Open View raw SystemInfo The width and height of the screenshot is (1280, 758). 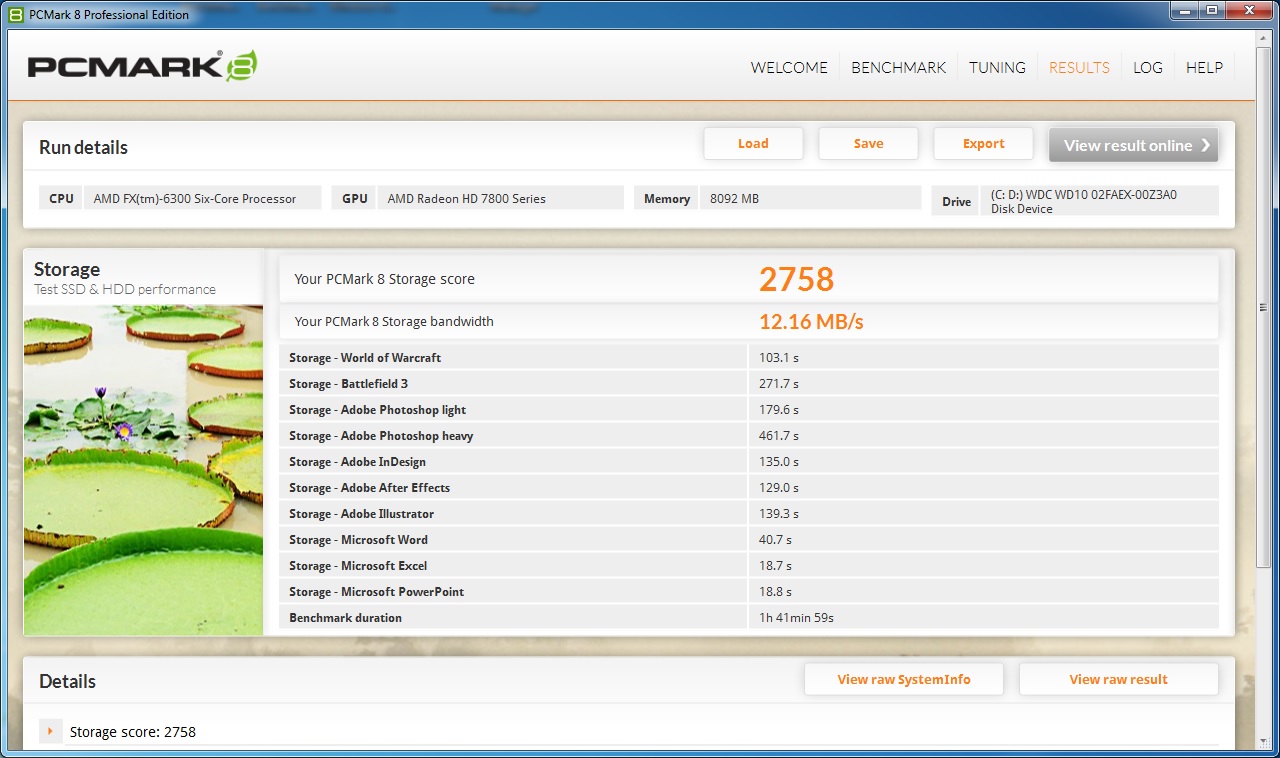(904, 680)
